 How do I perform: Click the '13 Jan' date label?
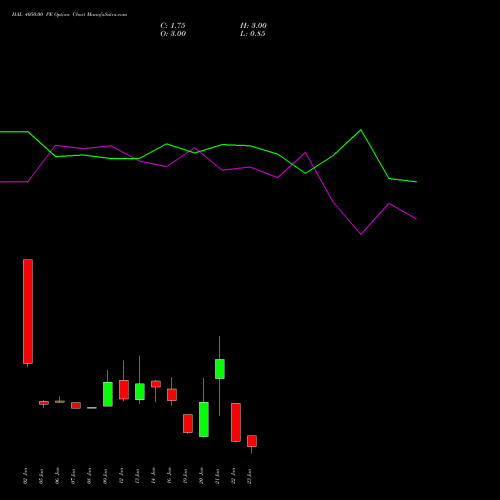(138, 476)
